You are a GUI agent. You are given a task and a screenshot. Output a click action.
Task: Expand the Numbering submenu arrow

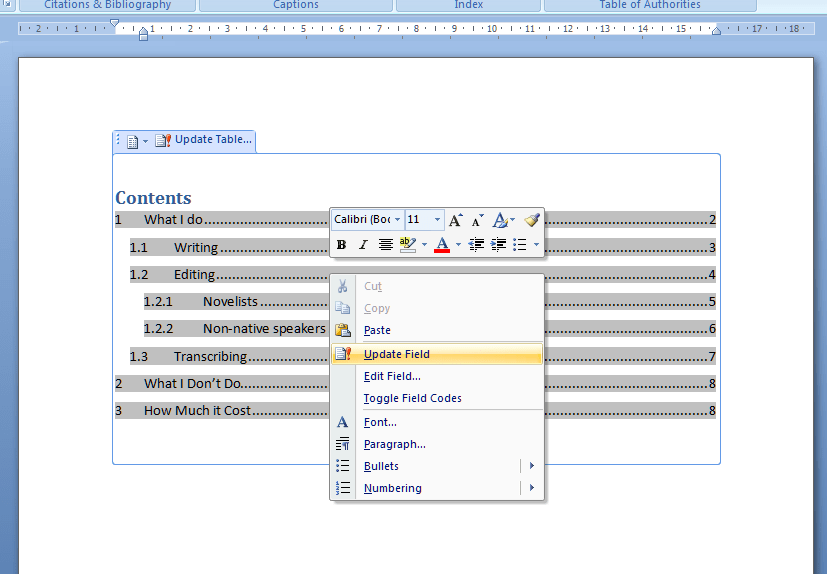click(532, 488)
